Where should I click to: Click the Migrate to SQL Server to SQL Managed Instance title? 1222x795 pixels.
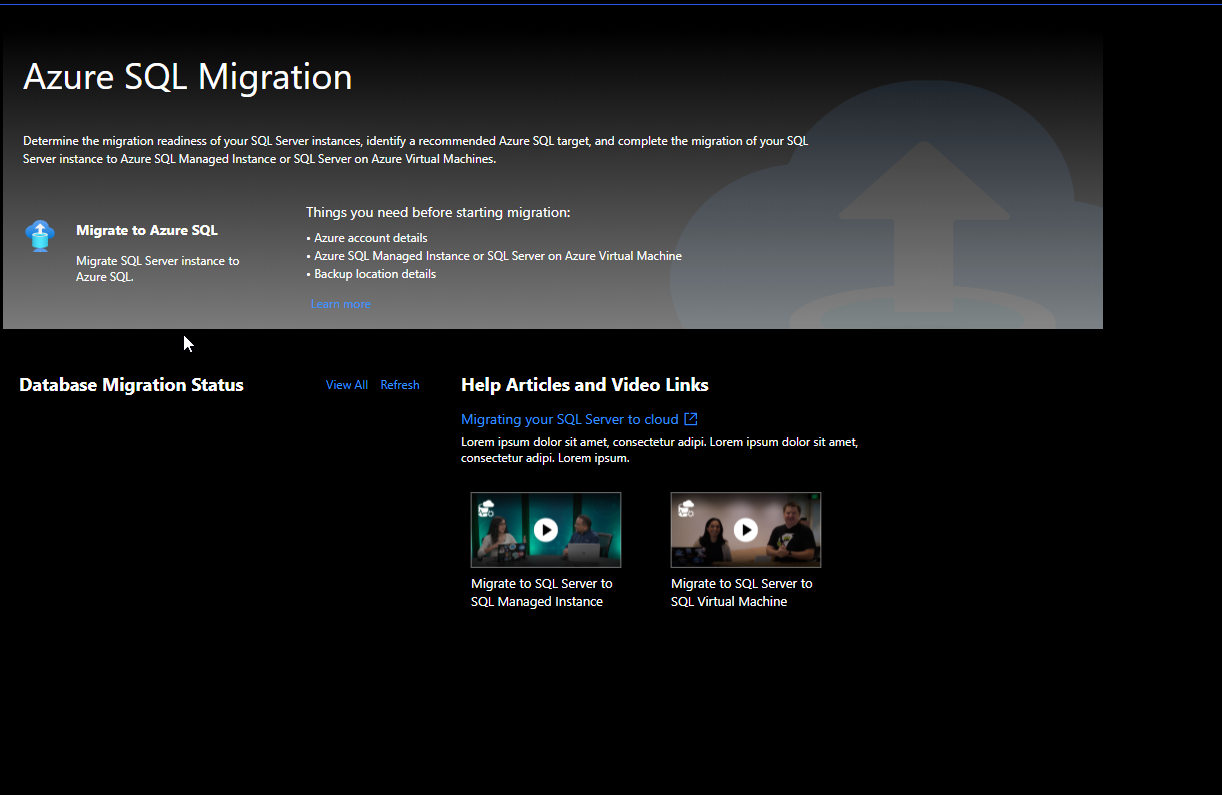pos(541,592)
